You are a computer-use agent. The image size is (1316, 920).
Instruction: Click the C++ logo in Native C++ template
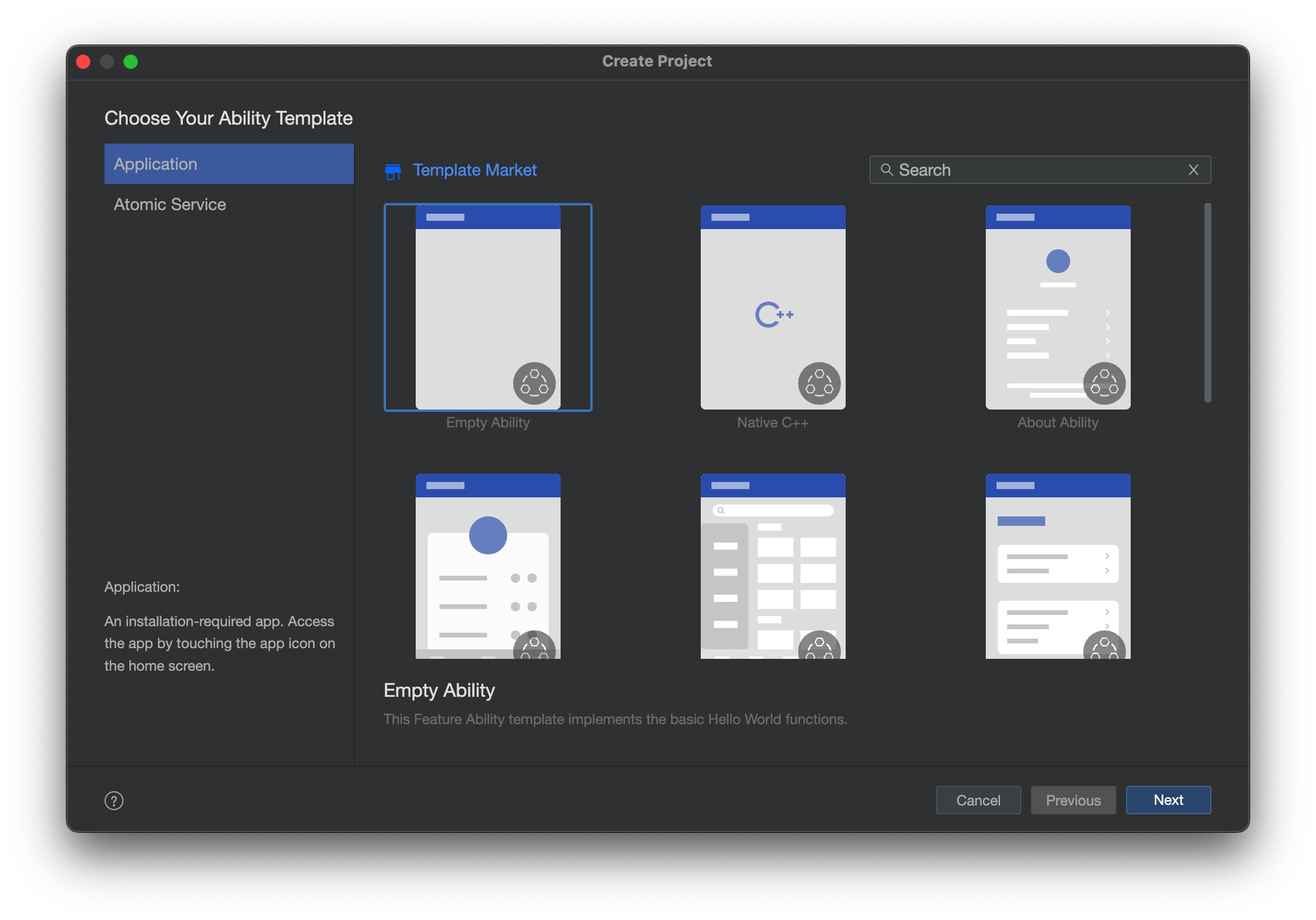[774, 315]
